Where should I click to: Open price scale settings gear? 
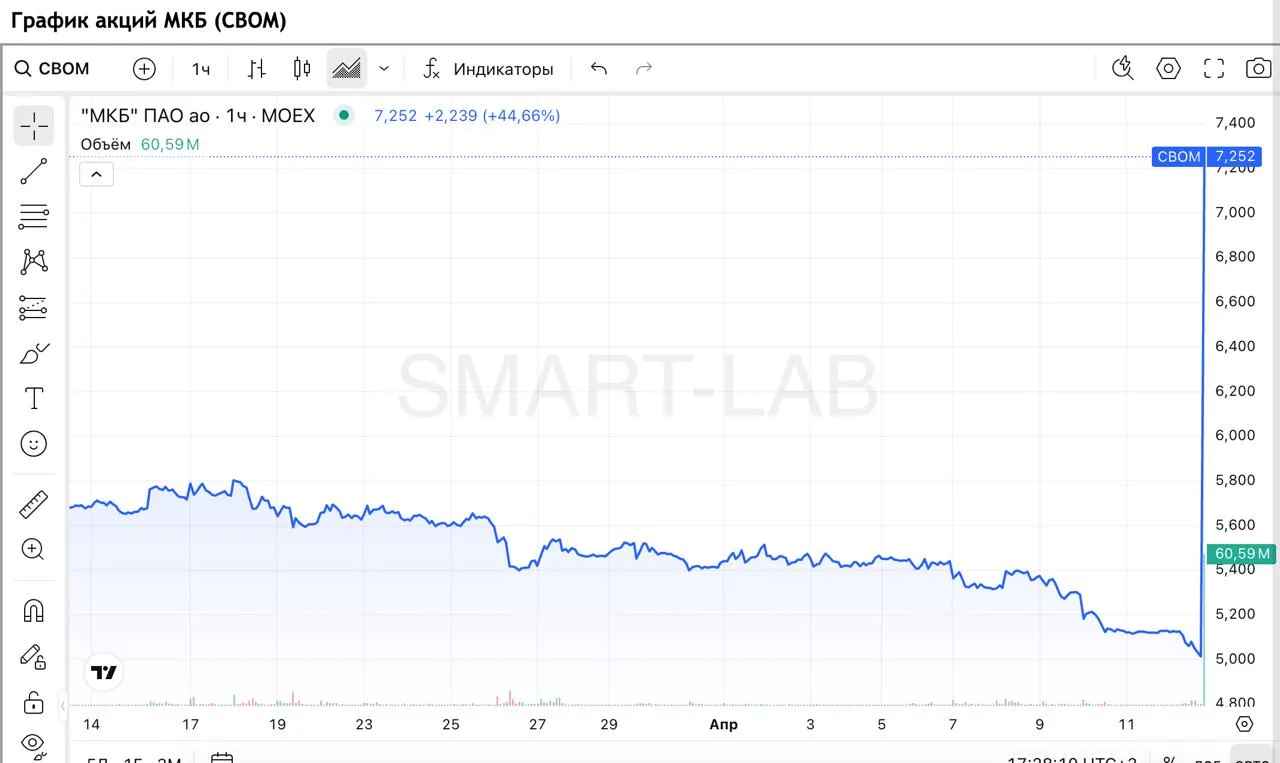tap(1244, 724)
